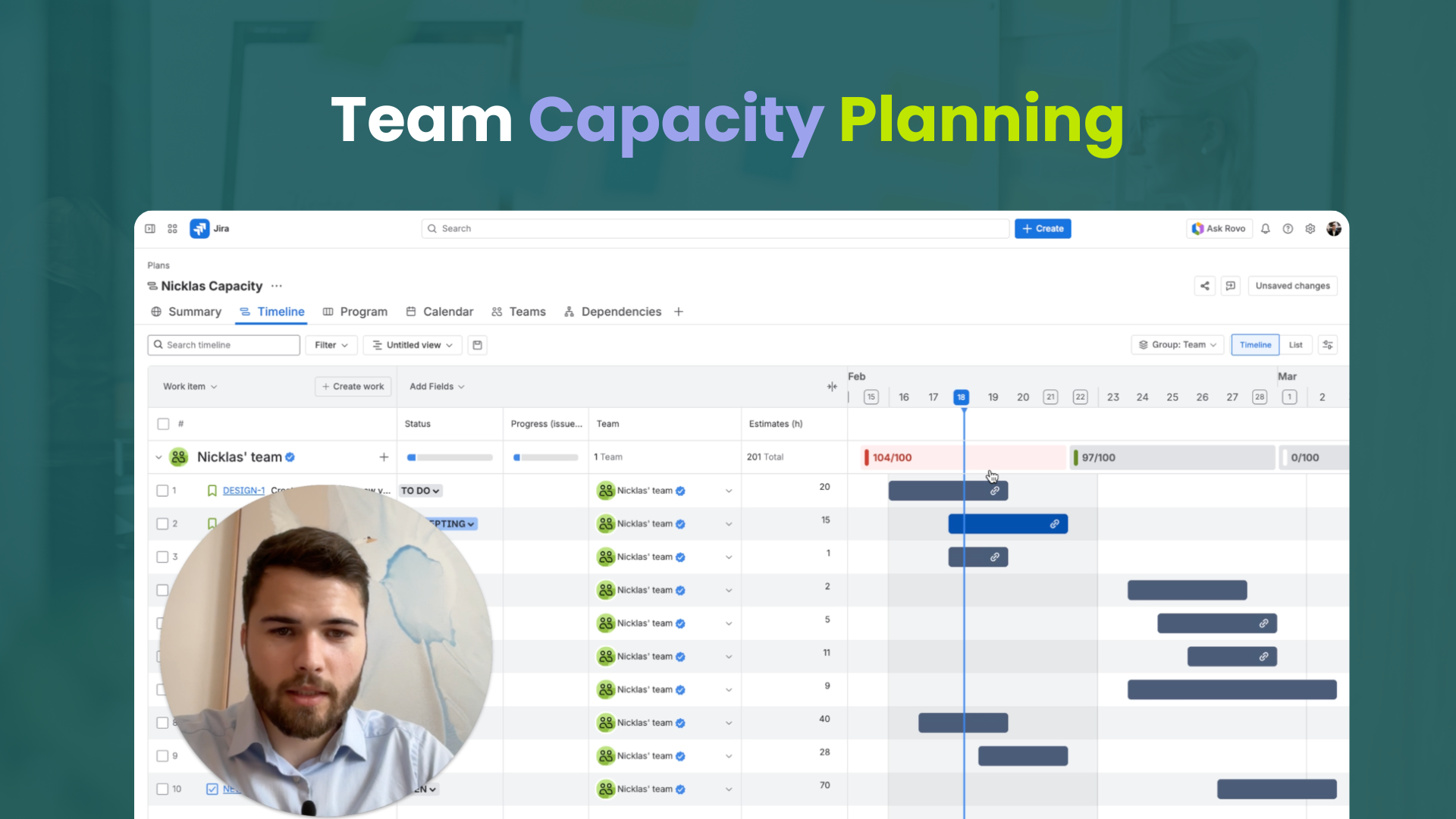
Task: Click the task icon in row 10
Action: point(212,789)
